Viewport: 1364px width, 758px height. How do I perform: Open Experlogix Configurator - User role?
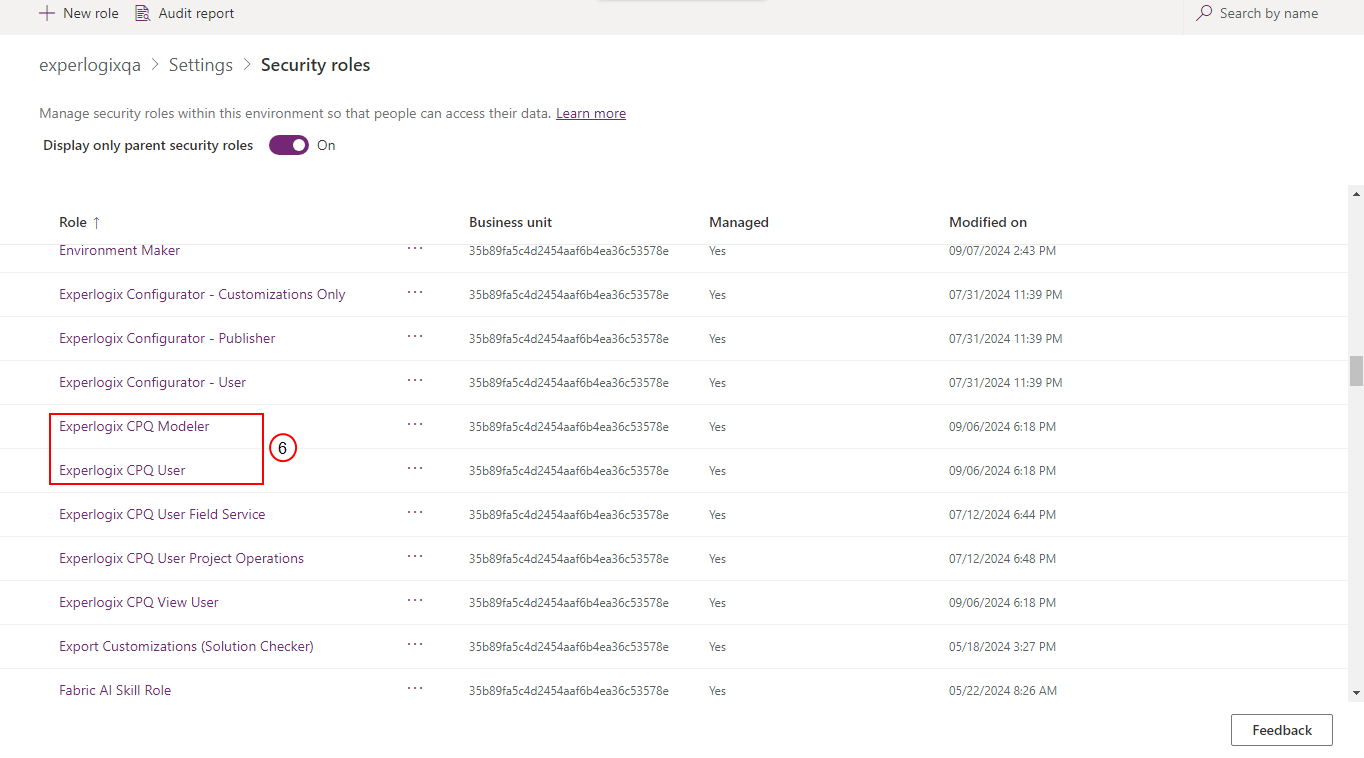152,382
